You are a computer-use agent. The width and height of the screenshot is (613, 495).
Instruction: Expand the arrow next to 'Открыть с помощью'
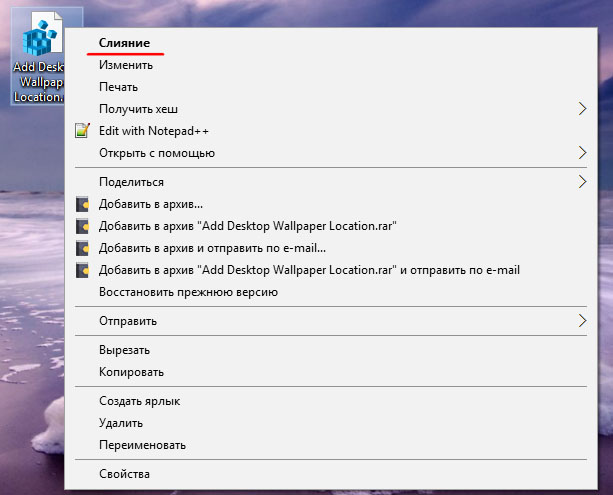[583, 153]
